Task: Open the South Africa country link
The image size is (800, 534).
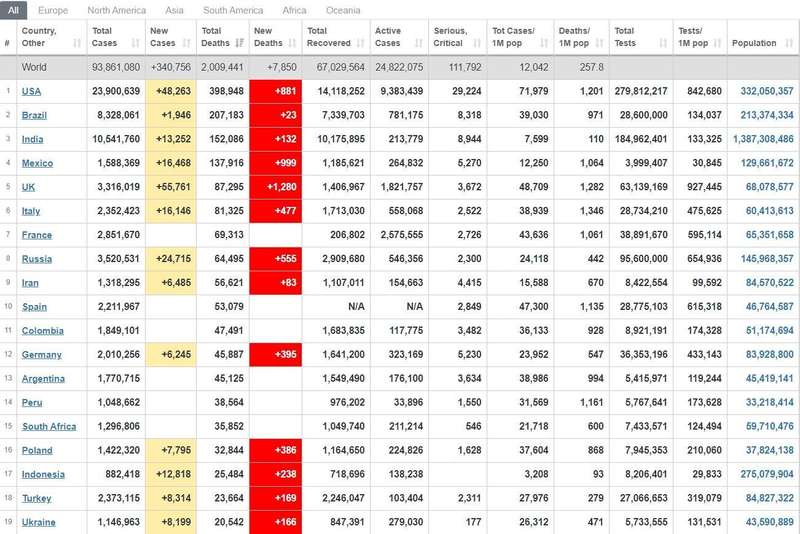Action: coord(49,427)
